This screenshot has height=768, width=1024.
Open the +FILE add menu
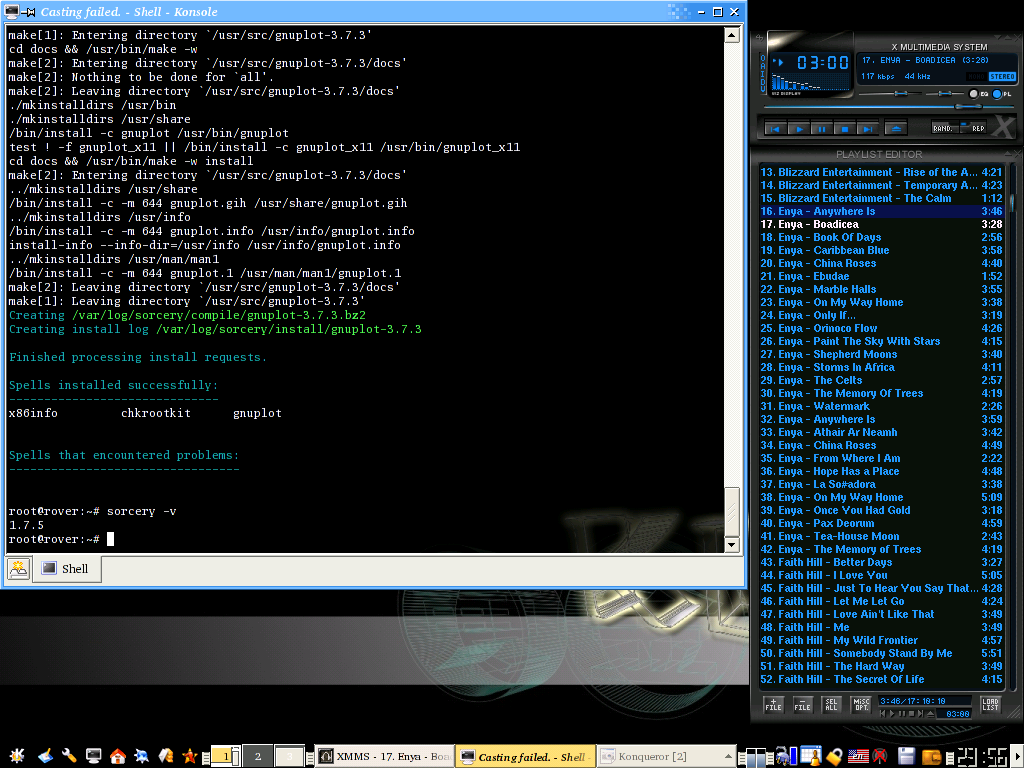773,704
